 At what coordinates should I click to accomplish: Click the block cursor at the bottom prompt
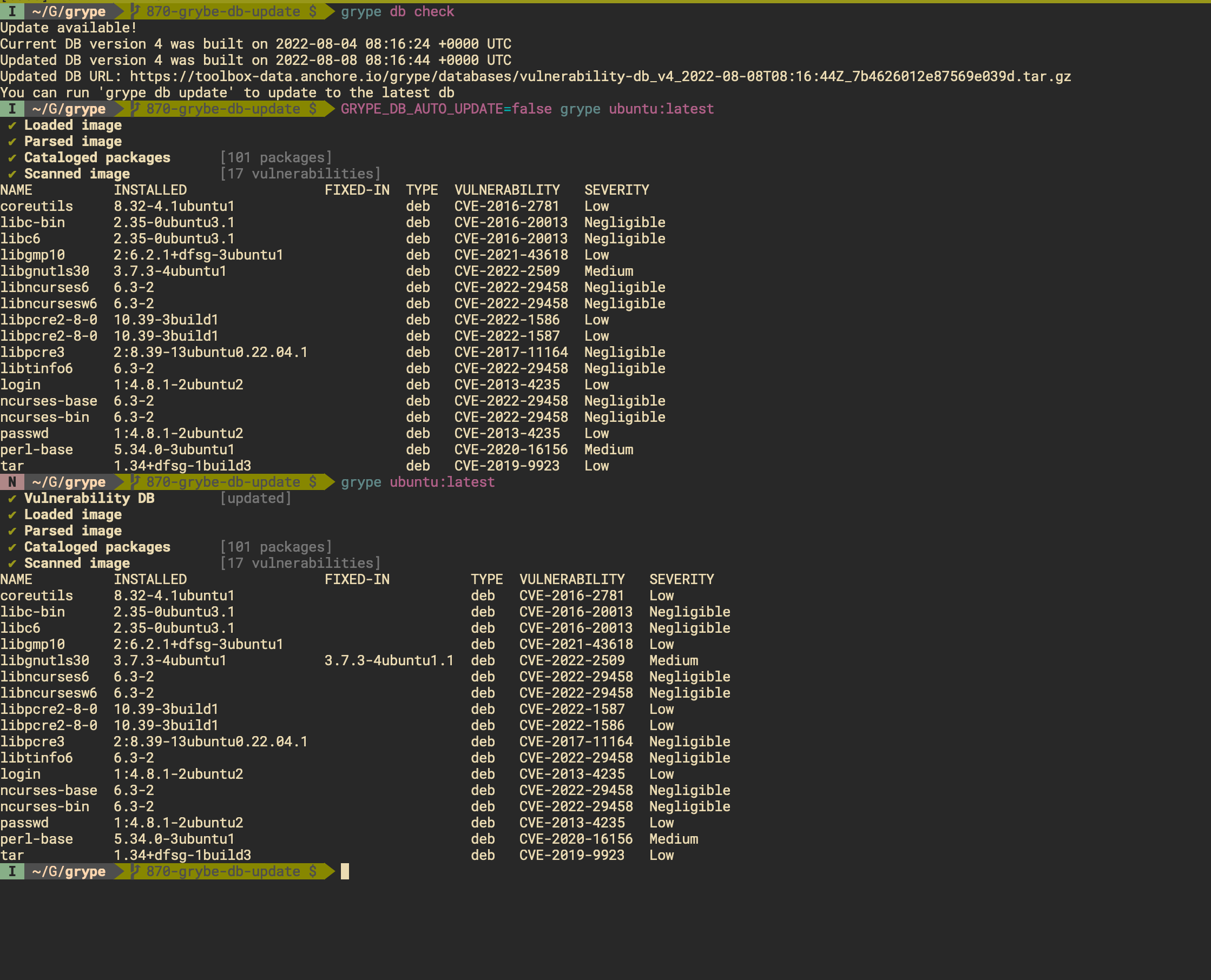tap(344, 871)
